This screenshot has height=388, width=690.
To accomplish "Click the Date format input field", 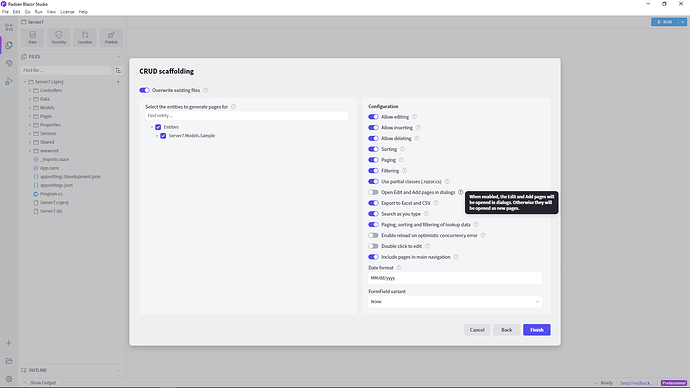I will click(455, 278).
